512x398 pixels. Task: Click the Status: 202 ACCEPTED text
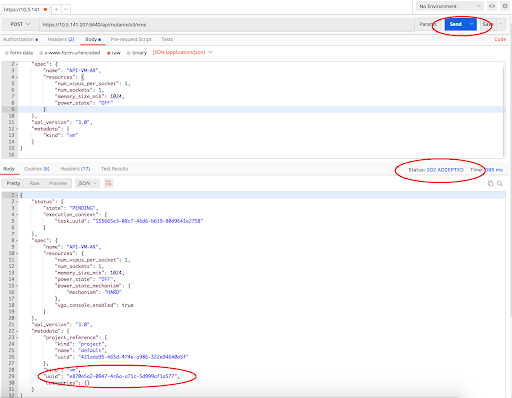[436, 170]
